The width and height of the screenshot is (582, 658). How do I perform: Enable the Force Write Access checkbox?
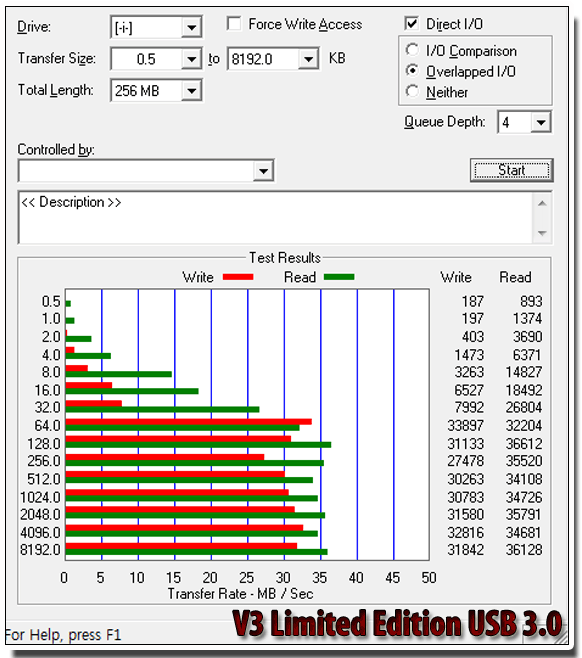click(234, 24)
